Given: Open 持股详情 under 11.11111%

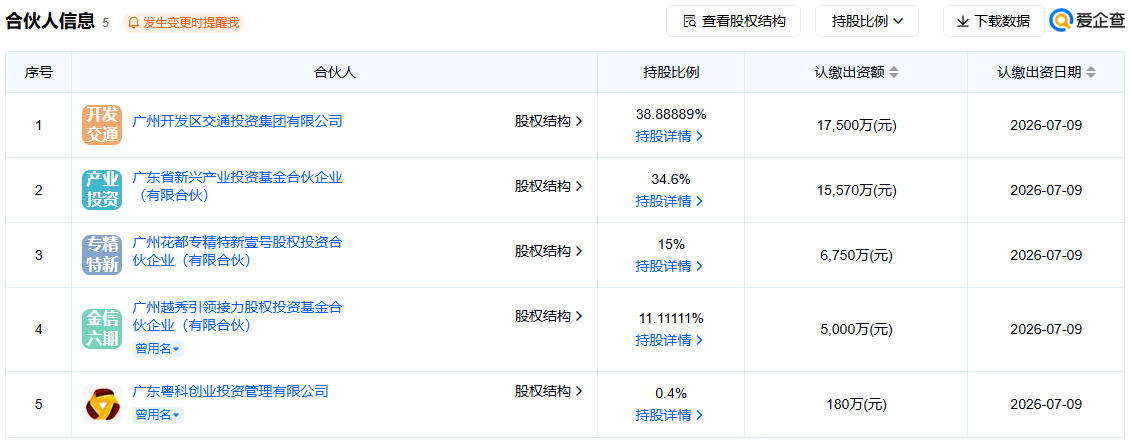Looking at the screenshot, I should (x=670, y=340).
